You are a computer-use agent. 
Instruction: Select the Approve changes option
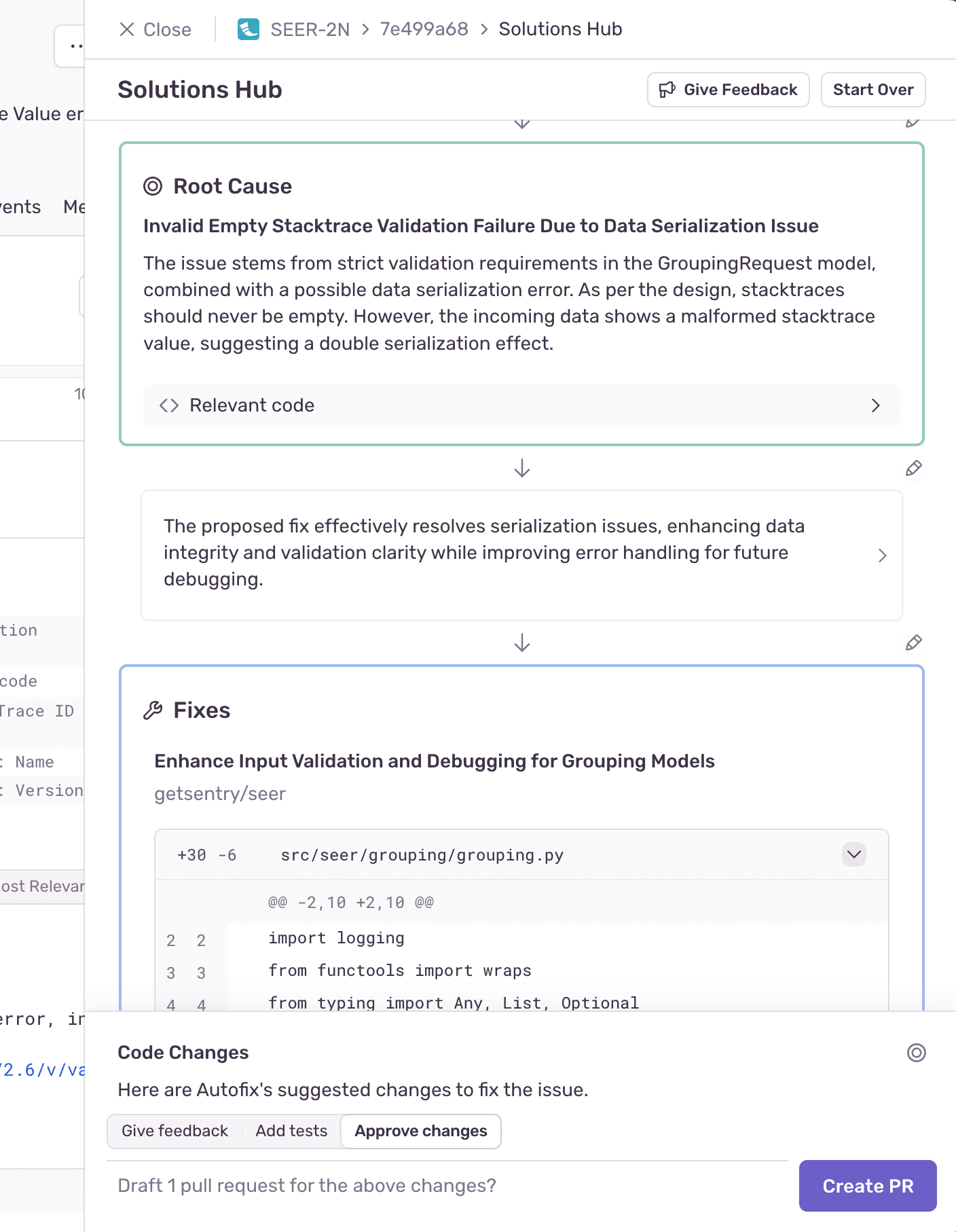click(x=420, y=1131)
